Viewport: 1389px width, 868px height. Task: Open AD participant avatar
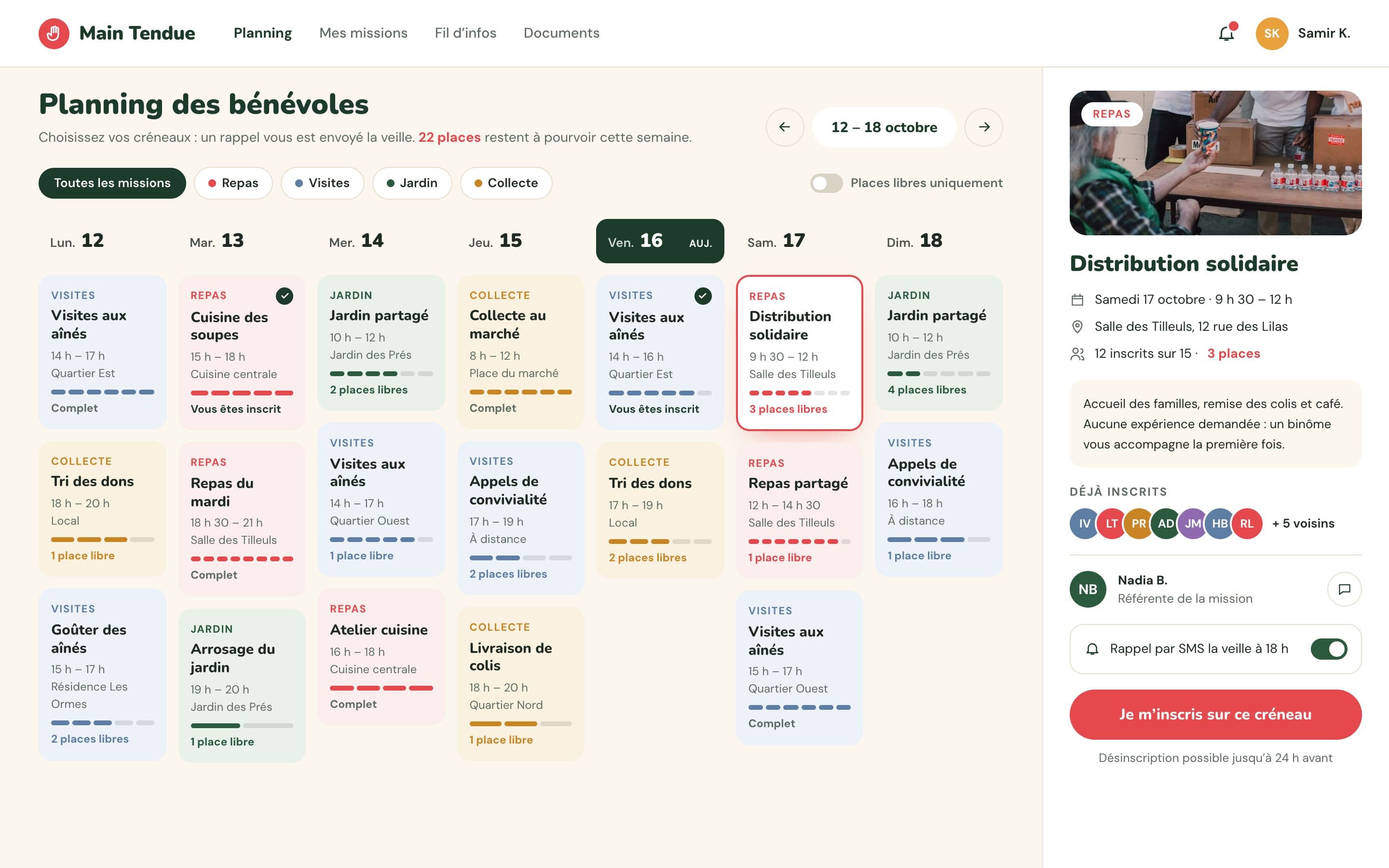click(1165, 524)
